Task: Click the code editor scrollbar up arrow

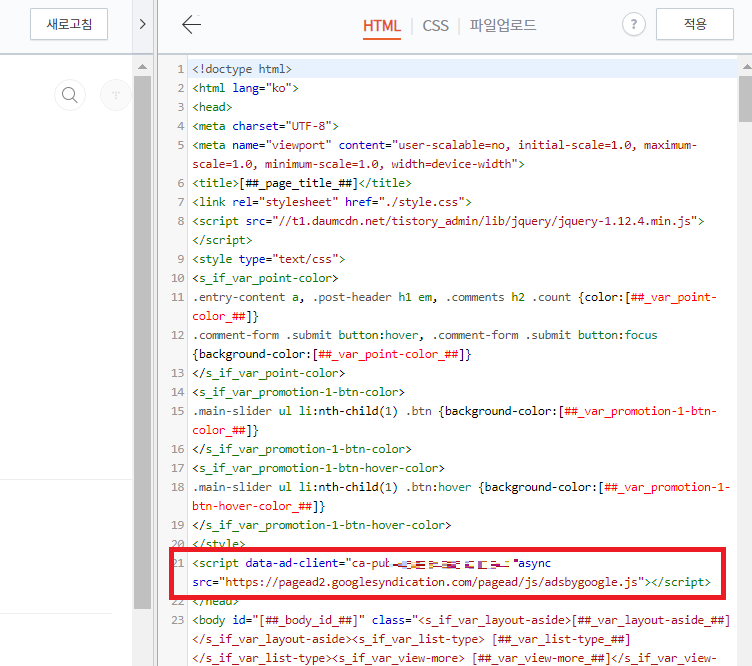Action: [747, 67]
